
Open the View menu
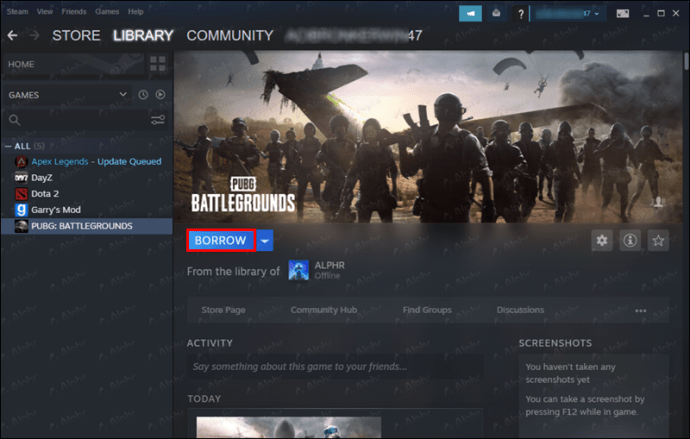pyautogui.click(x=44, y=12)
